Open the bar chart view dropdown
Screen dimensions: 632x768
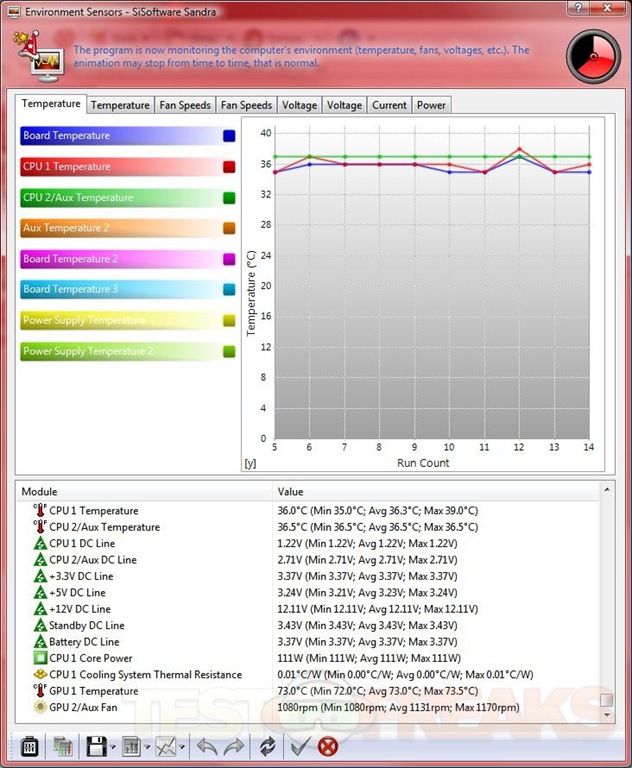click(x=147, y=747)
